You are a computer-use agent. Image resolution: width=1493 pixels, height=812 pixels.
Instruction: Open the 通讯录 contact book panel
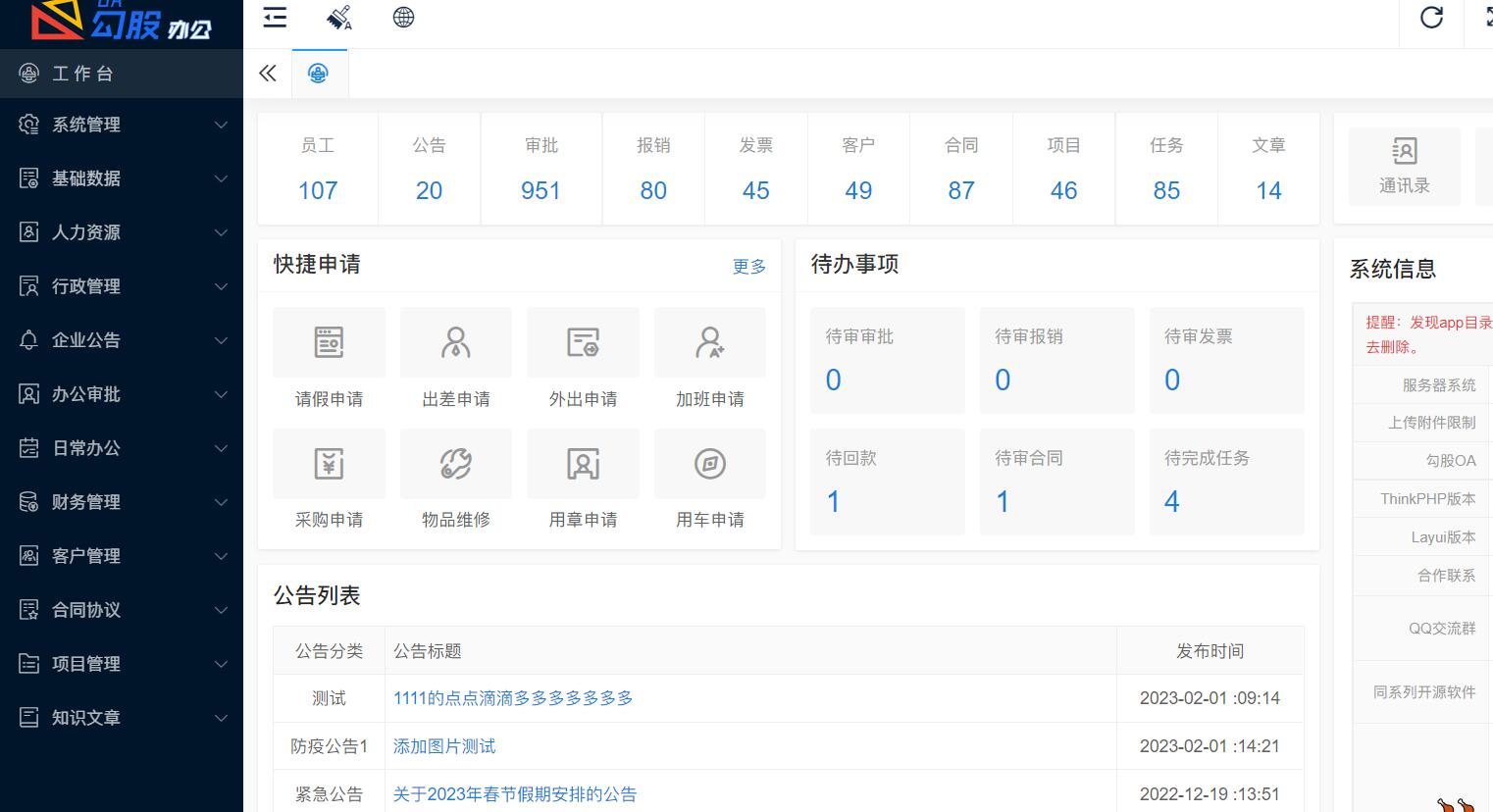[x=1404, y=166]
